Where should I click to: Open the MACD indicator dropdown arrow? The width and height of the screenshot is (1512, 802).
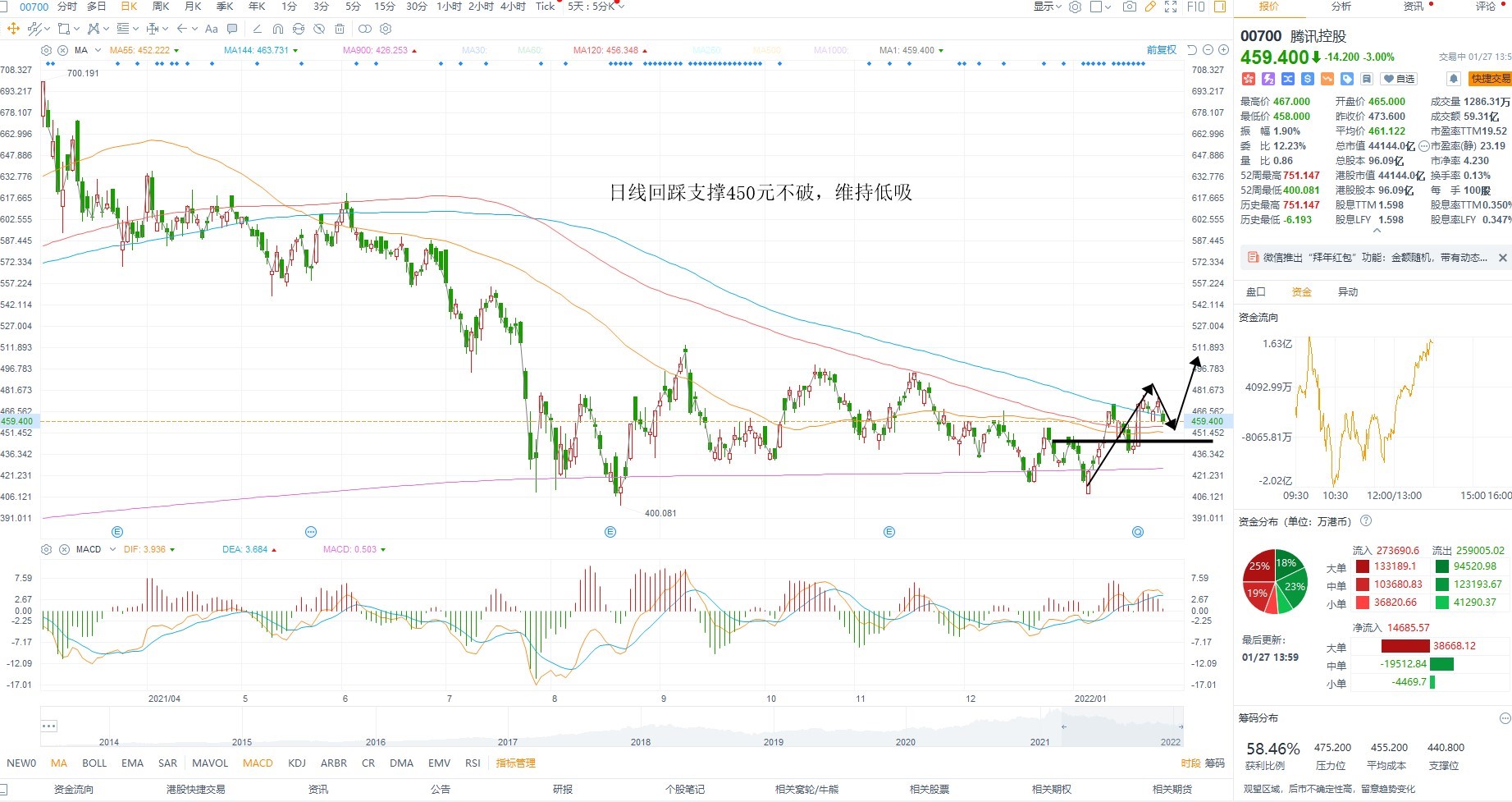click(x=112, y=549)
